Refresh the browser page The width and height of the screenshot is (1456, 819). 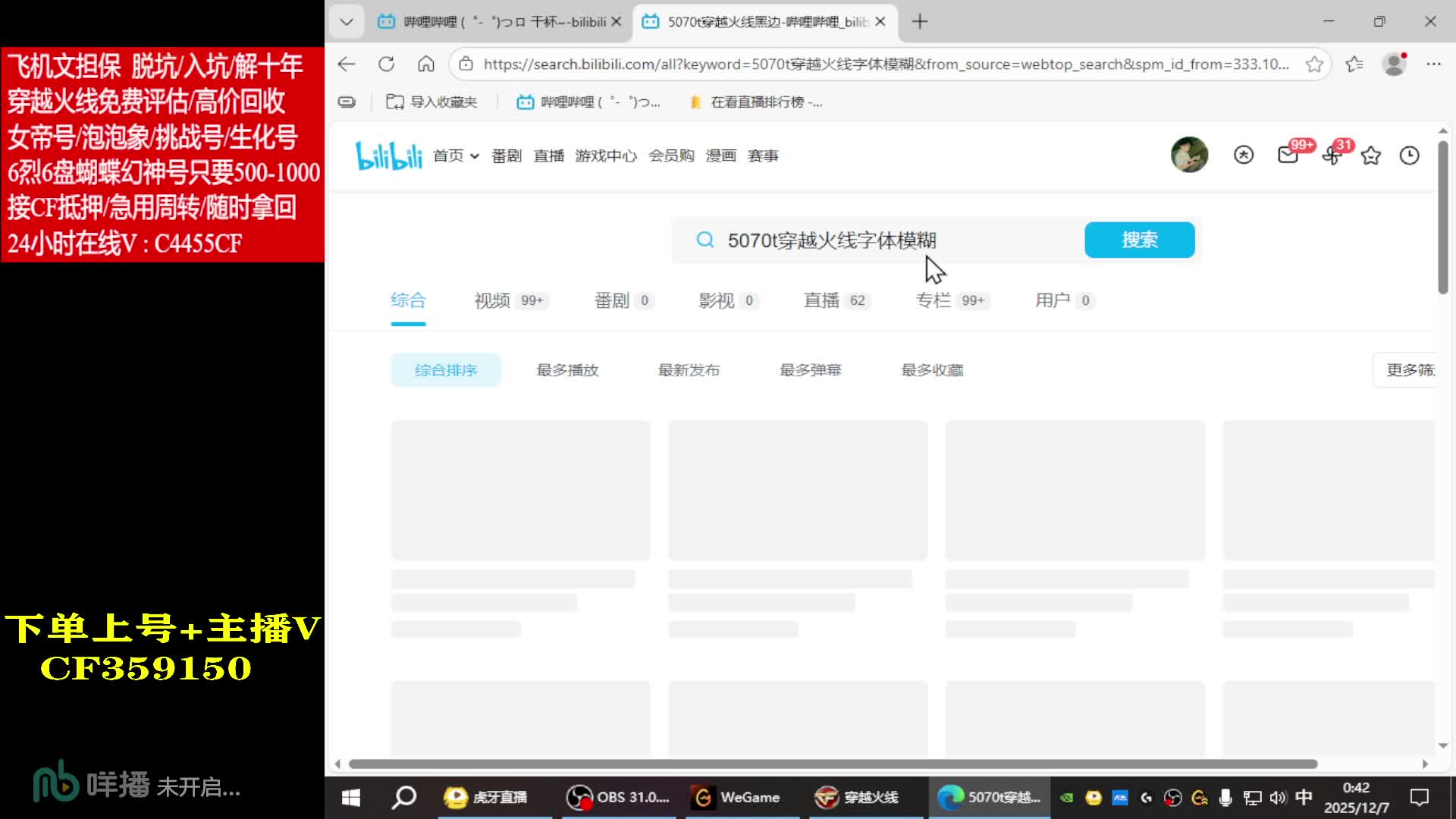pyautogui.click(x=386, y=64)
